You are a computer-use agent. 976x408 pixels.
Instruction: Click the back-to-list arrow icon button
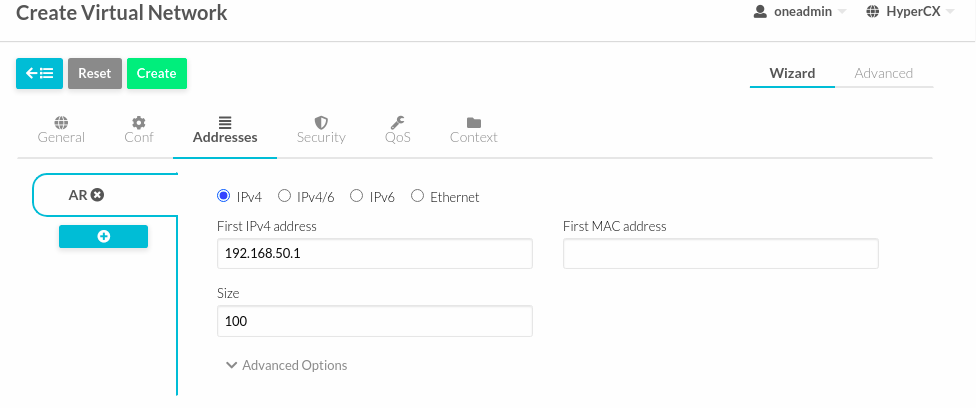[x=39, y=73]
